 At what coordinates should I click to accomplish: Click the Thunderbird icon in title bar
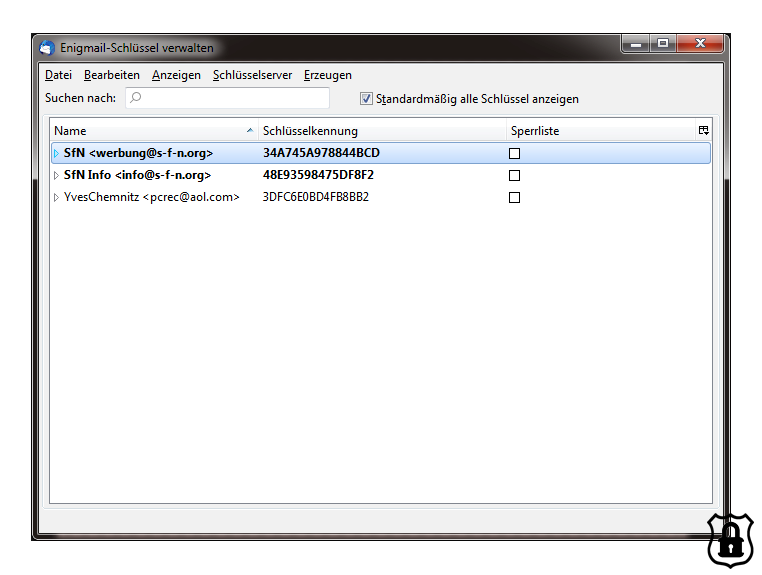click(x=47, y=48)
